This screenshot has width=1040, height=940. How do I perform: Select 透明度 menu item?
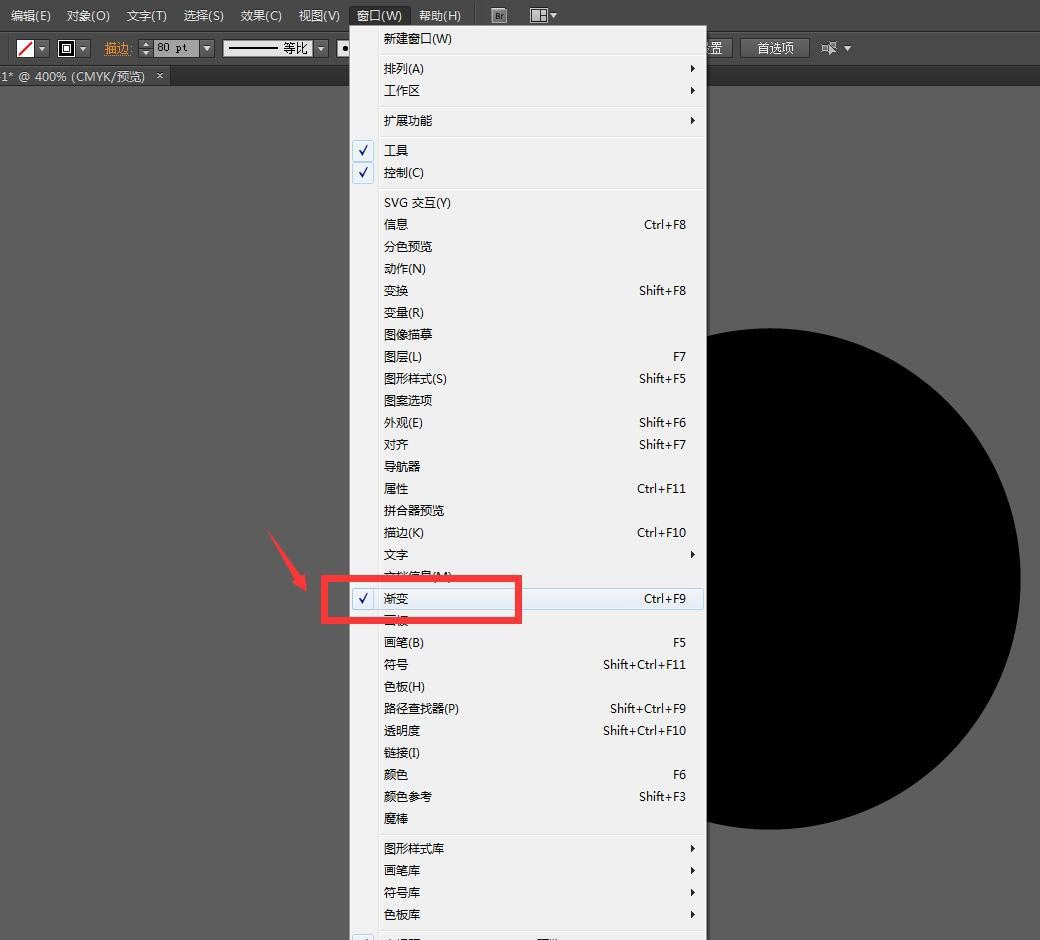527,730
